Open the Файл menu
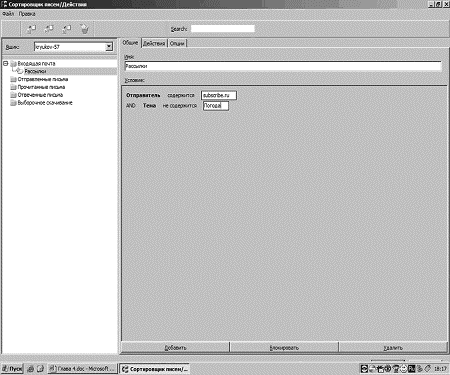450x375 pixels. click(x=8, y=14)
